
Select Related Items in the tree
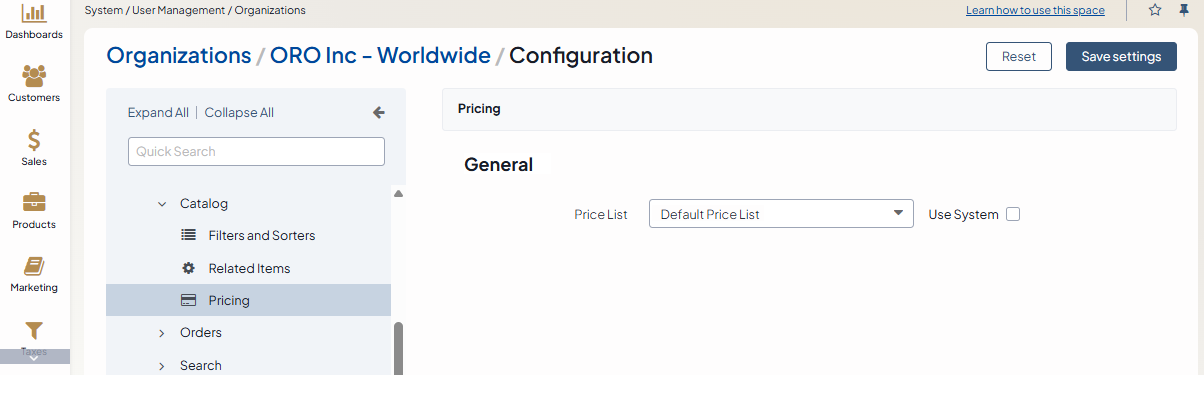[x=249, y=269]
